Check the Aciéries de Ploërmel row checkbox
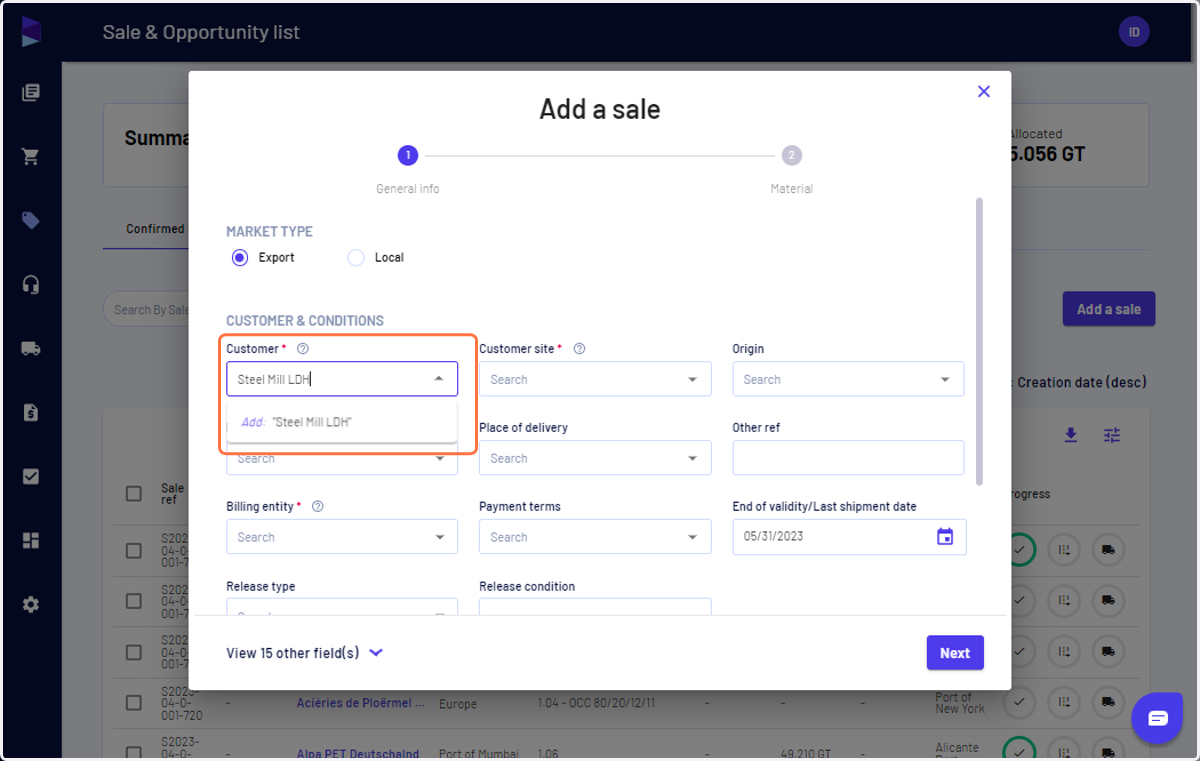1200x761 pixels. pos(134,703)
